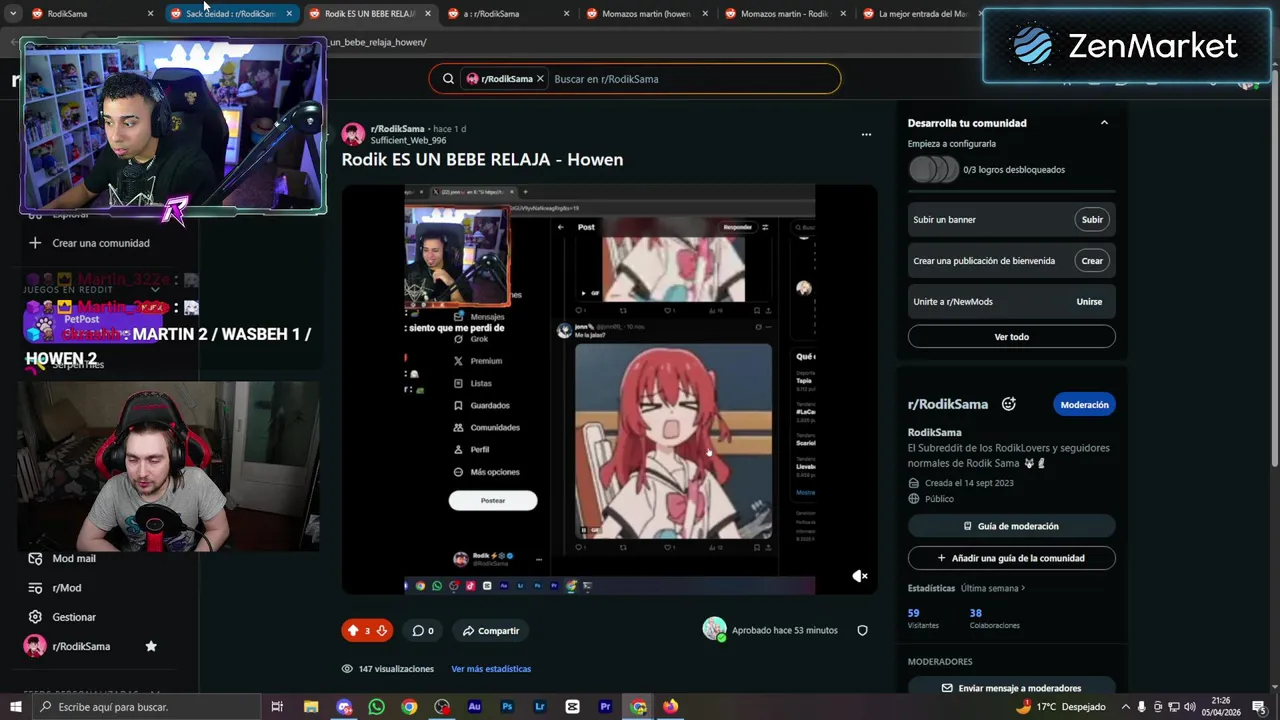Click the poster avatar of Sufficient_Web_996
The image size is (1280, 720).
click(353, 134)
